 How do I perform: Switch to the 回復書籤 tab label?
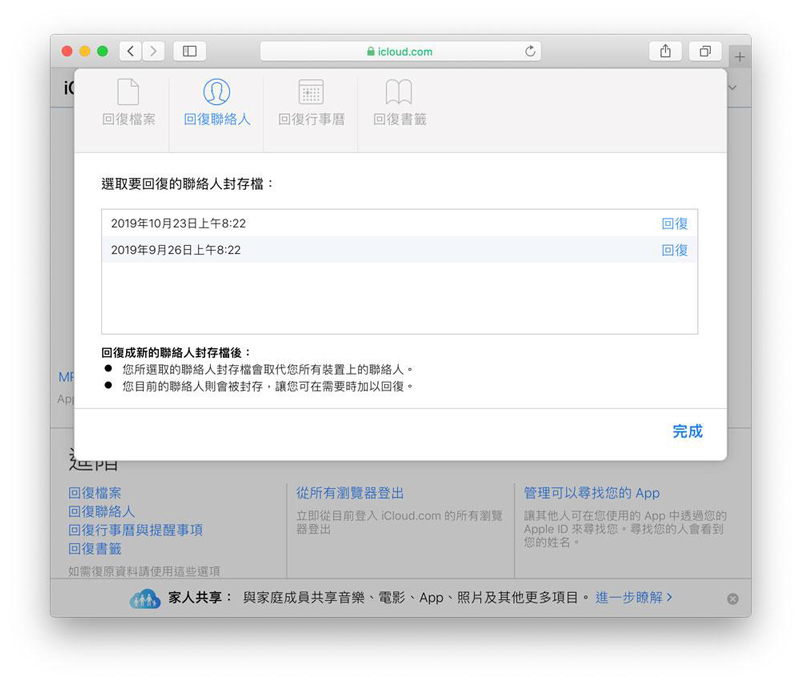point(399,119)
